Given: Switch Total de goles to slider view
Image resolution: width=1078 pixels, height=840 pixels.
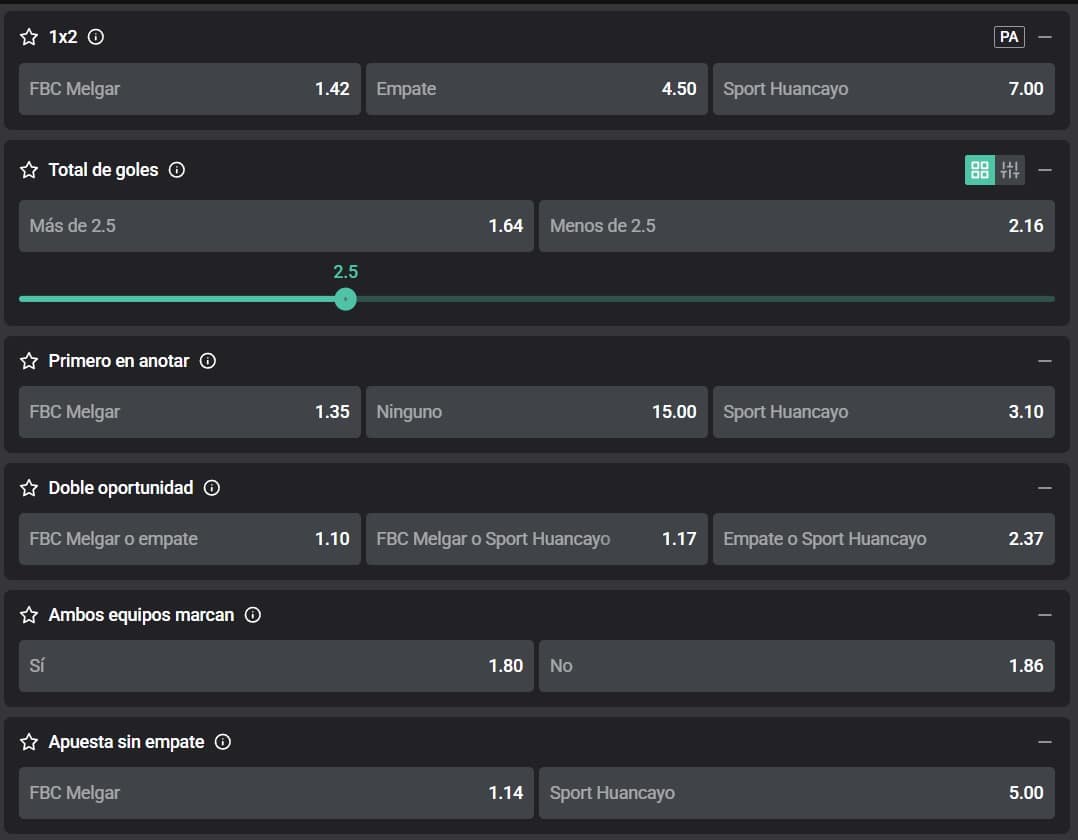Looking at the screenshot, I should [1010, 170].
